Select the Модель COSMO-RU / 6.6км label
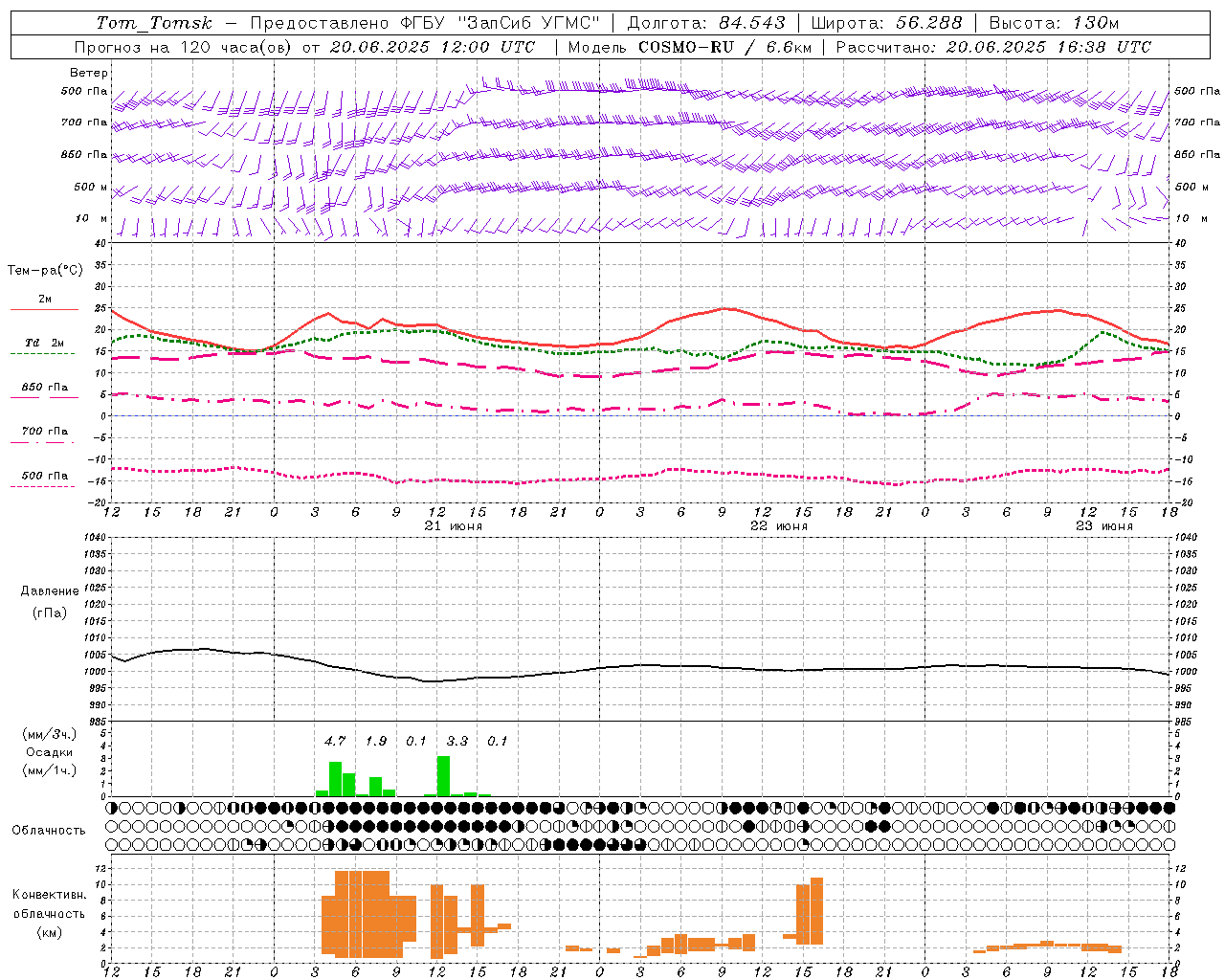The width and height of the screenshot is (1225, 980). [x=690, y=47]
